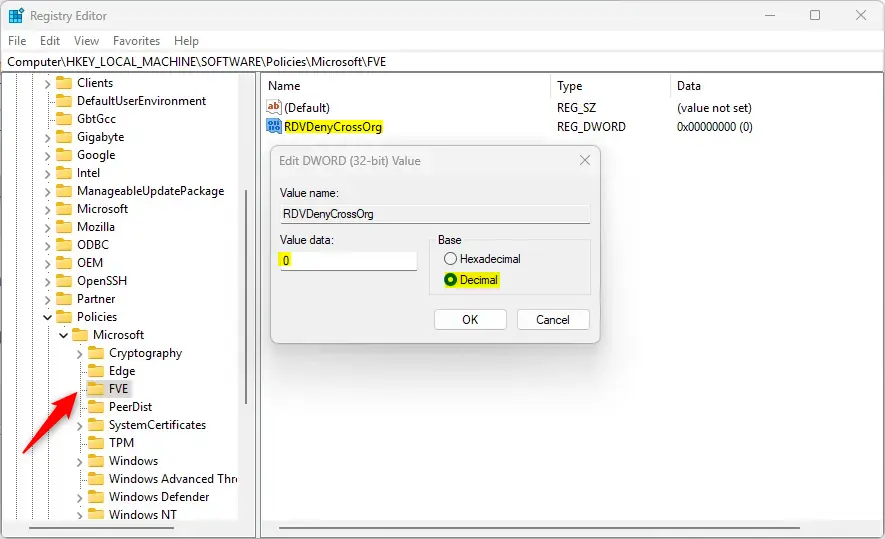Expand the Windows Defender tree node
Screen dimensions: 885x539
80,498
